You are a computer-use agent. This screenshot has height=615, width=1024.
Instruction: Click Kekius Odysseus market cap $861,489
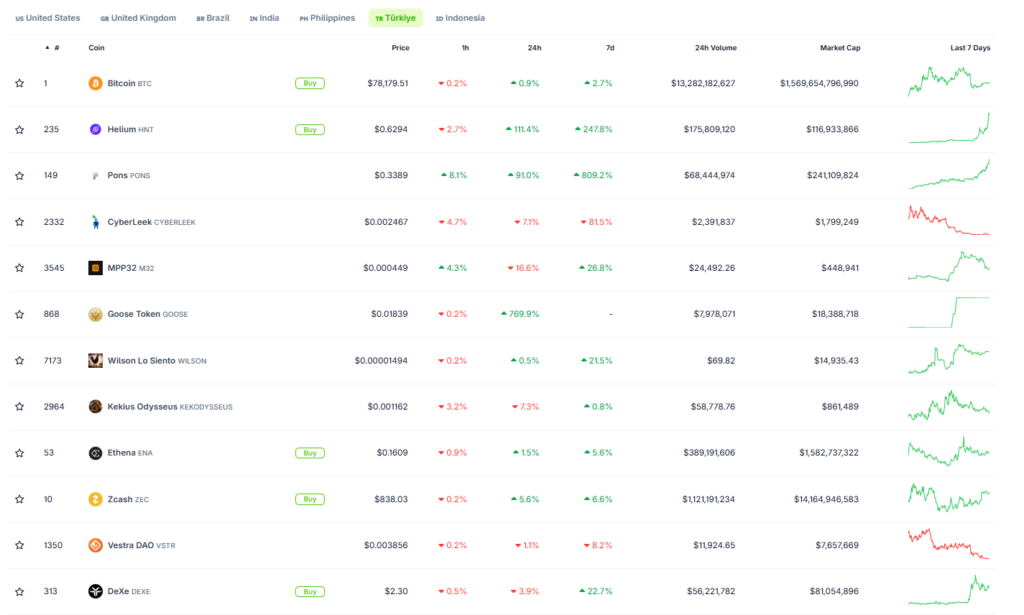840,407
